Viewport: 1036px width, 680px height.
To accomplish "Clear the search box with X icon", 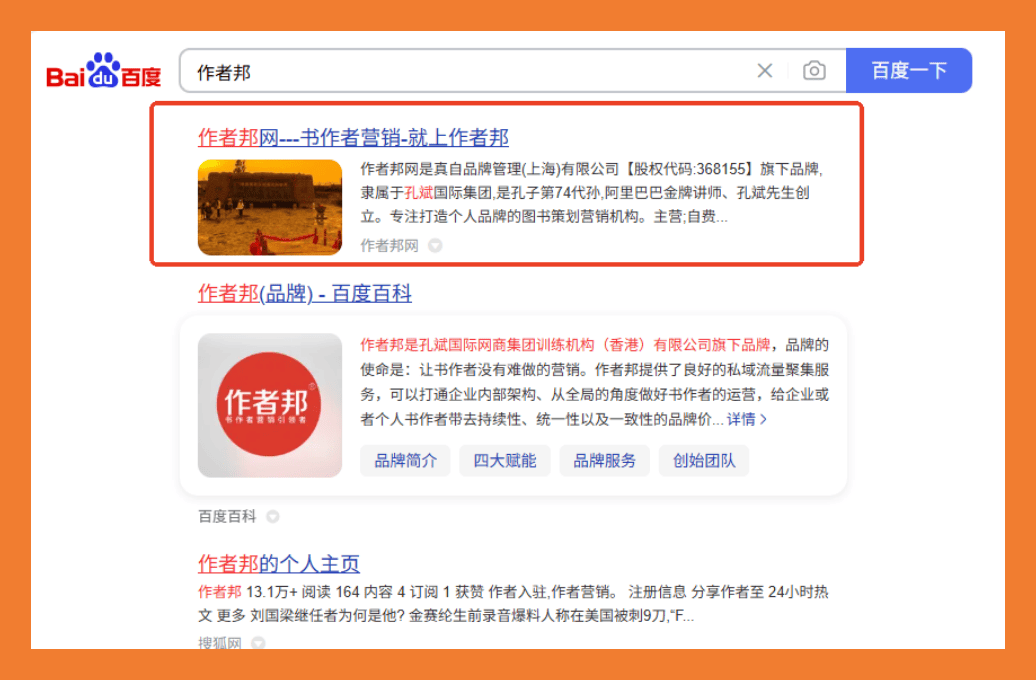I will tap(764, 71).
